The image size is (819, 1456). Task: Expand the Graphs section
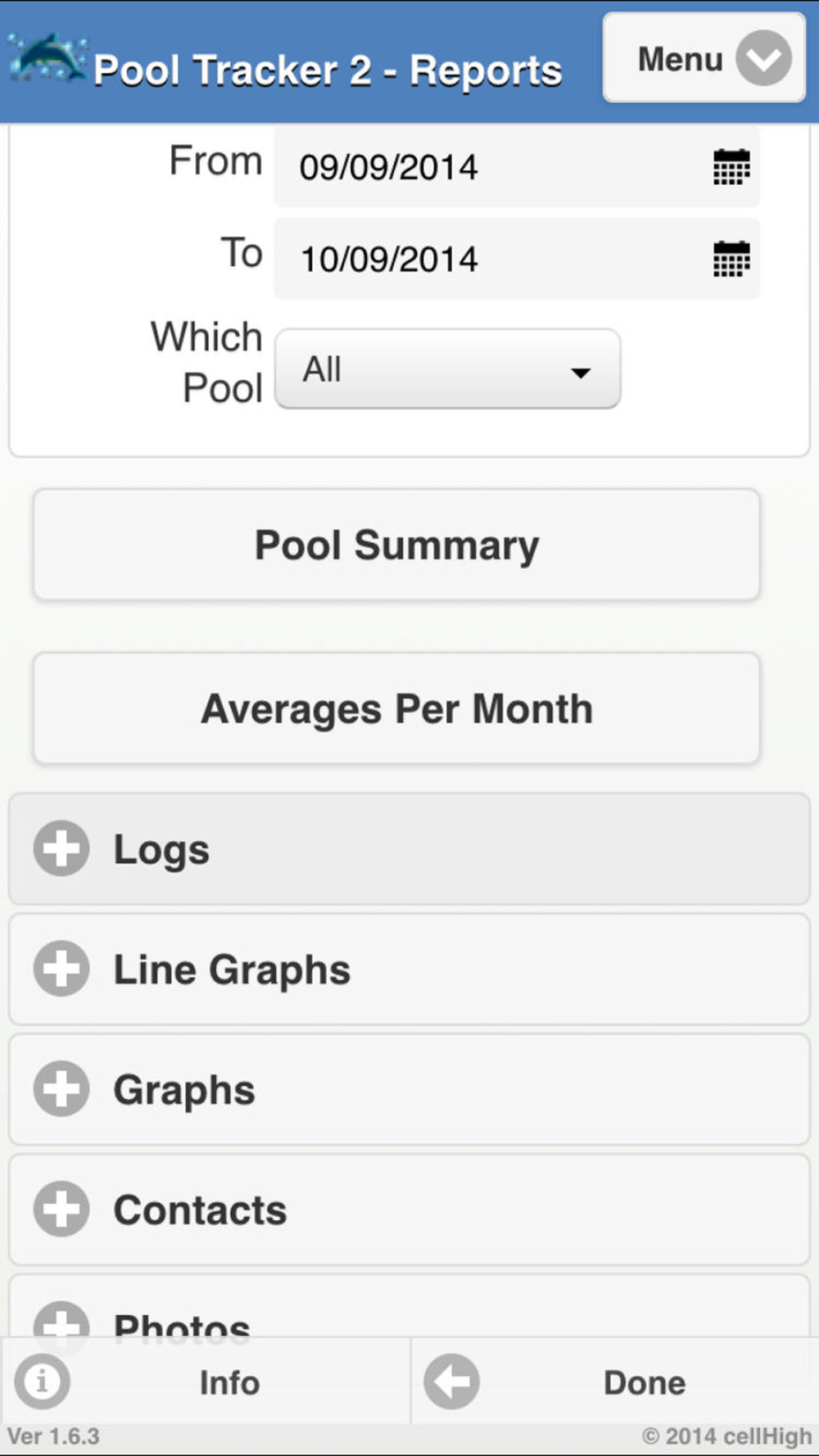[409, 1090]
